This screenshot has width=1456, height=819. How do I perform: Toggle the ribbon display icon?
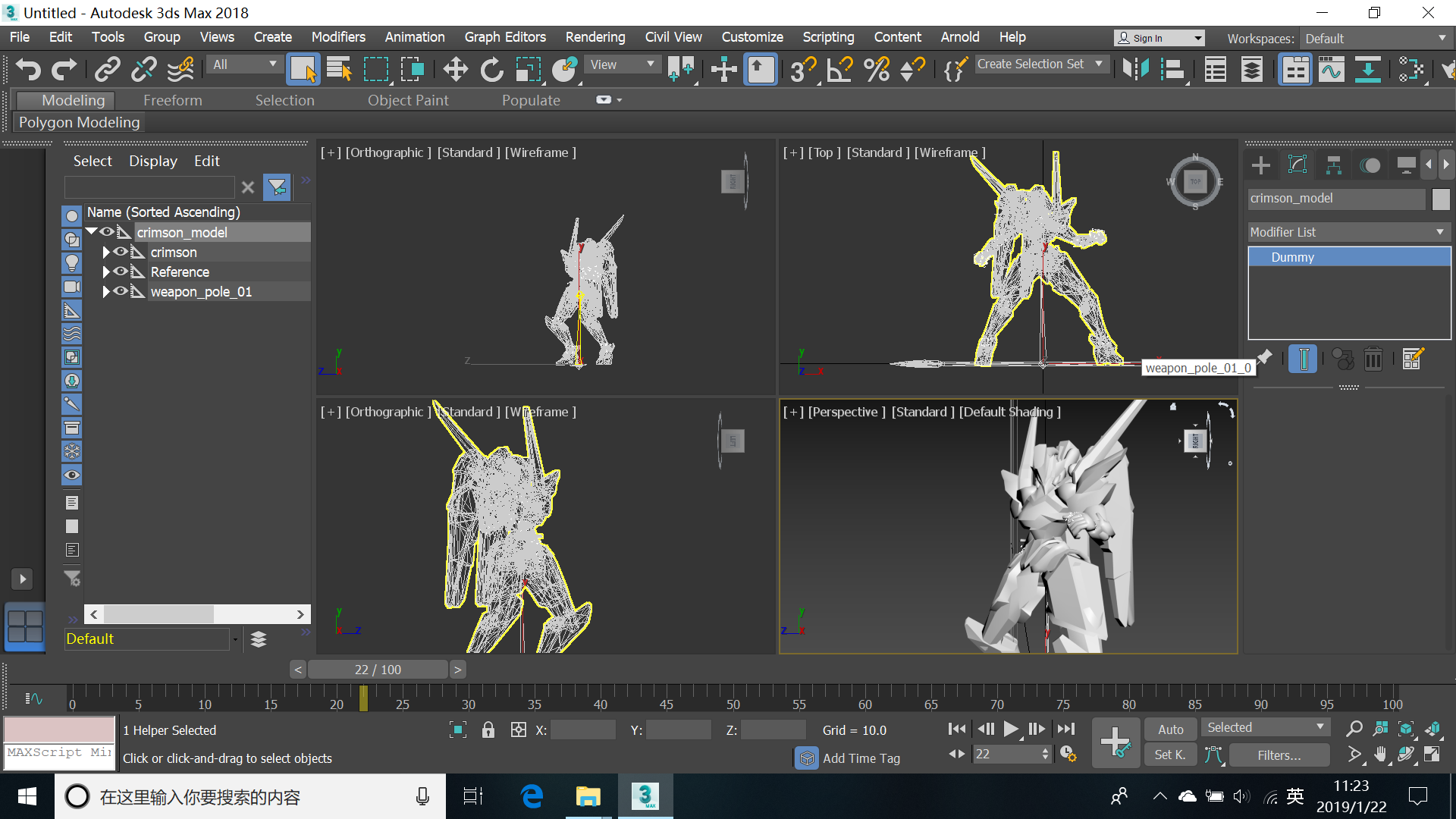pos(1295,69)
